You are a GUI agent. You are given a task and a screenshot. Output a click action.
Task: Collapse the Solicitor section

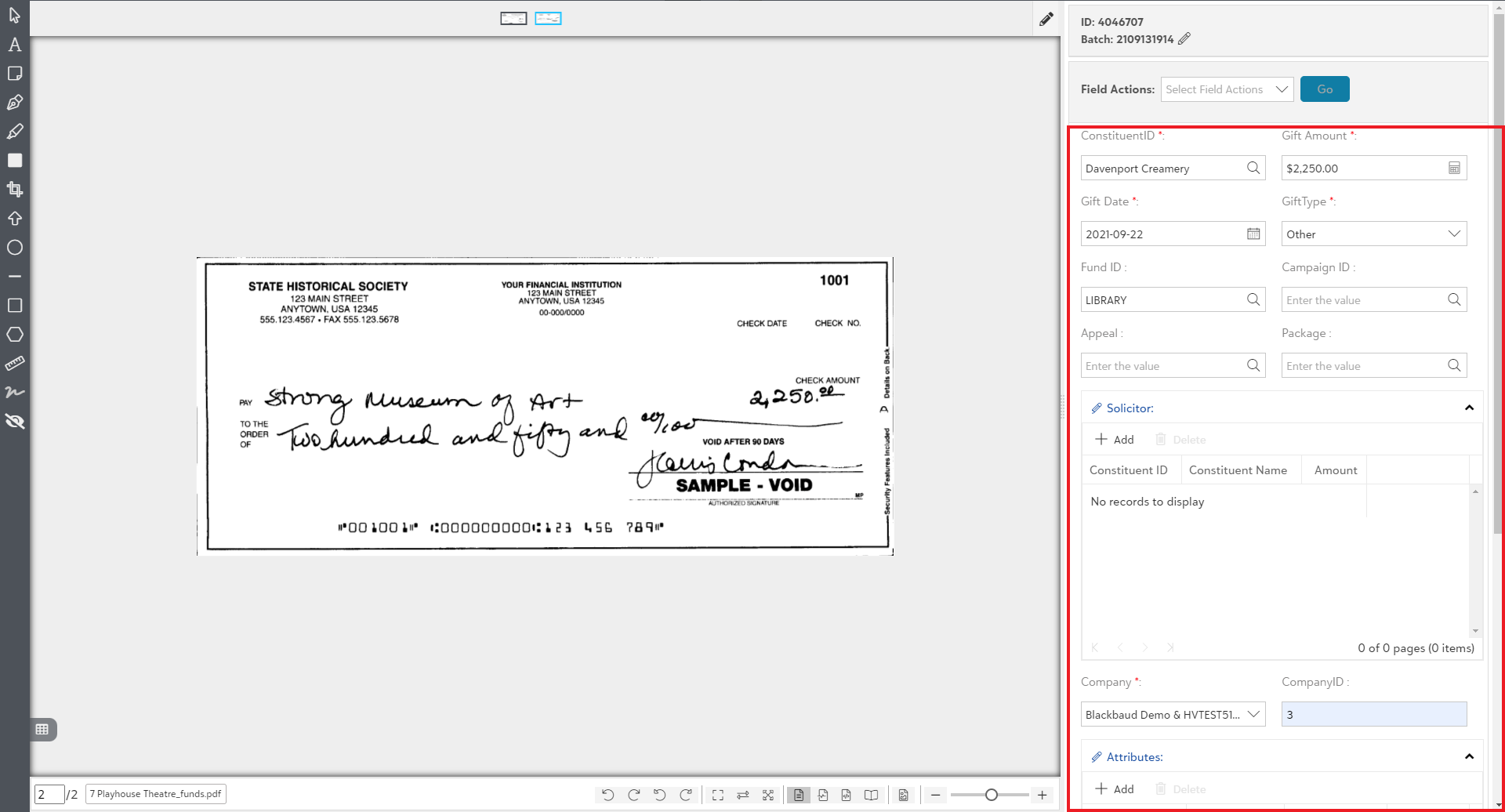click(1469, 408)
